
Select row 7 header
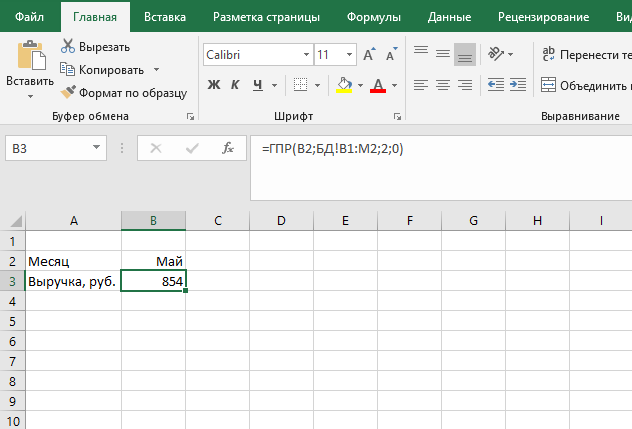click(x=12, y=361)
